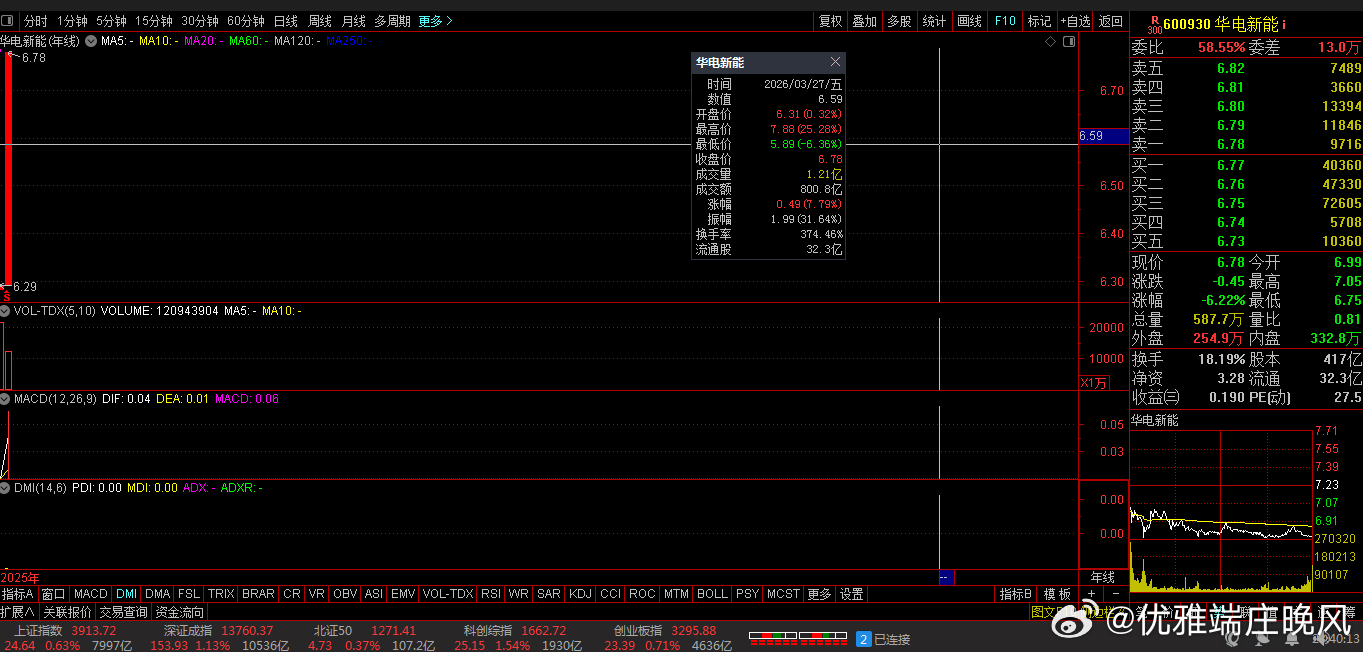The width and height of the screenshot is (1363, 652).
Task: Select the 60分钟 period
Action: tap(246, 20)
